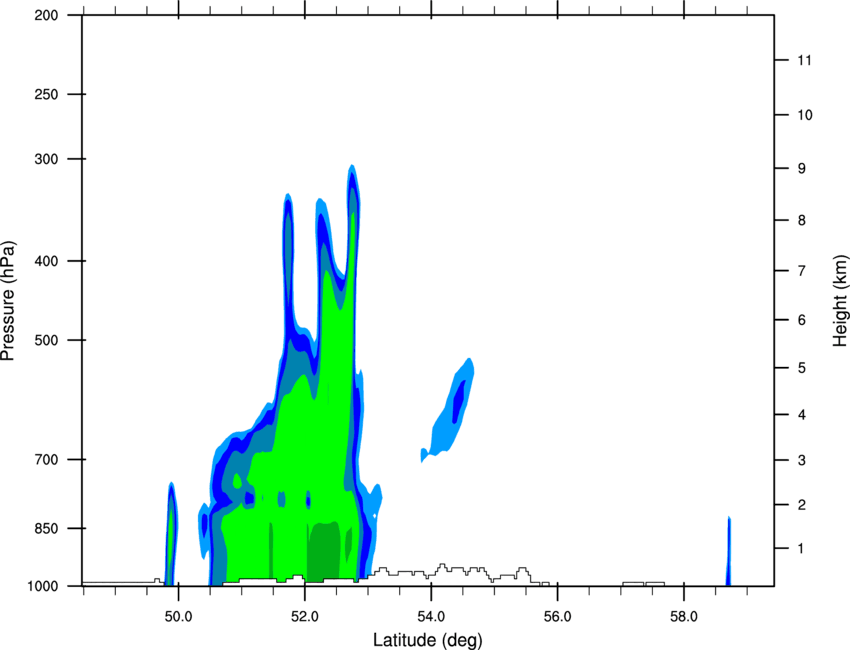
Task: Select the 250 pressure tick label
Action: (x=46, y=95)
